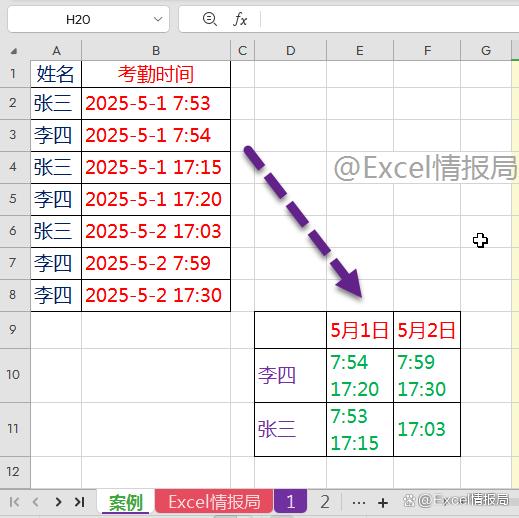Image resolution: width=519 pixels, height=518 pixels.
Task: Add a new sheet with plus
Action: [x=383, y=503]
